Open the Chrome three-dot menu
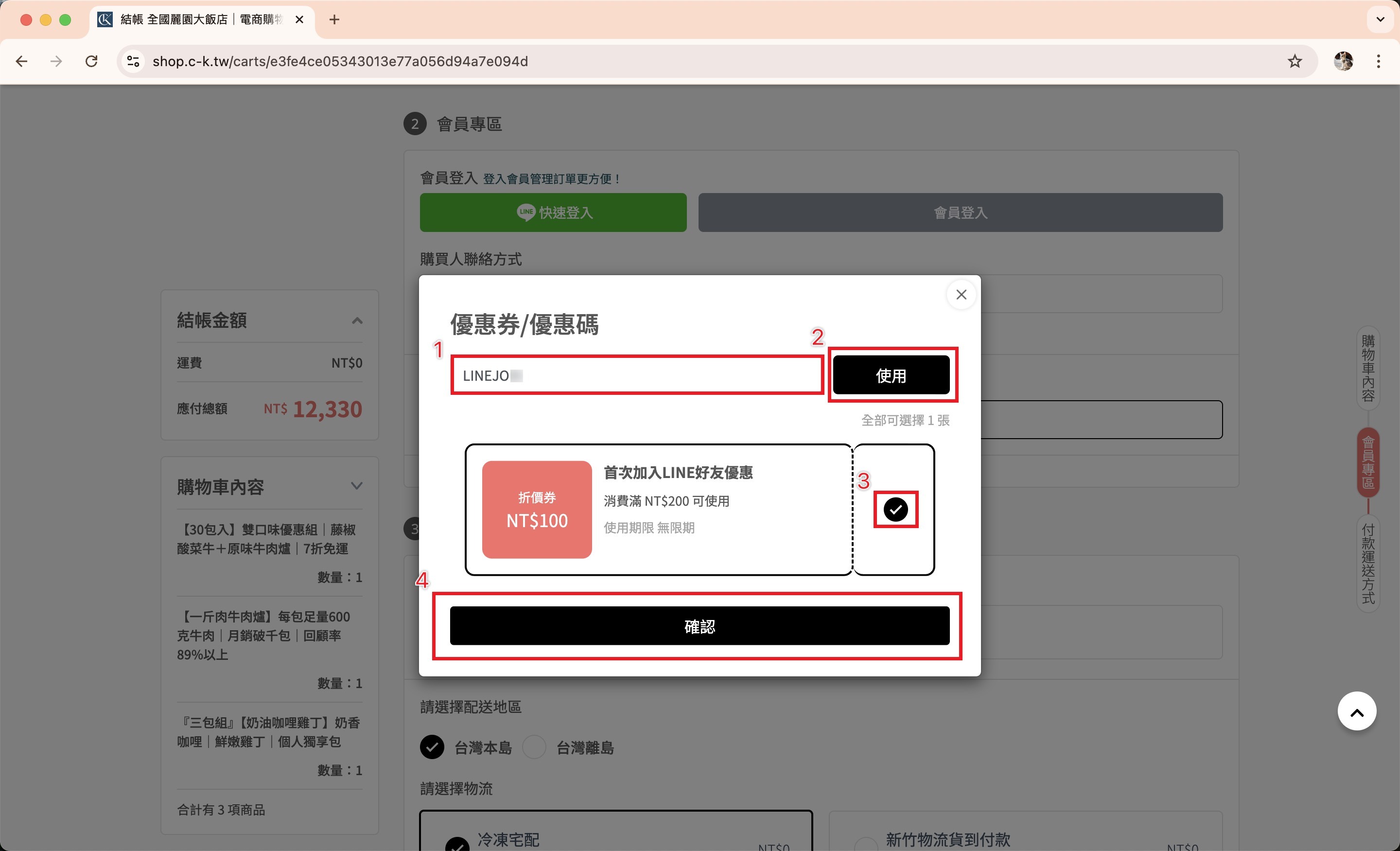Viewport: 1400px width, 851px height. pos(1379,61)
